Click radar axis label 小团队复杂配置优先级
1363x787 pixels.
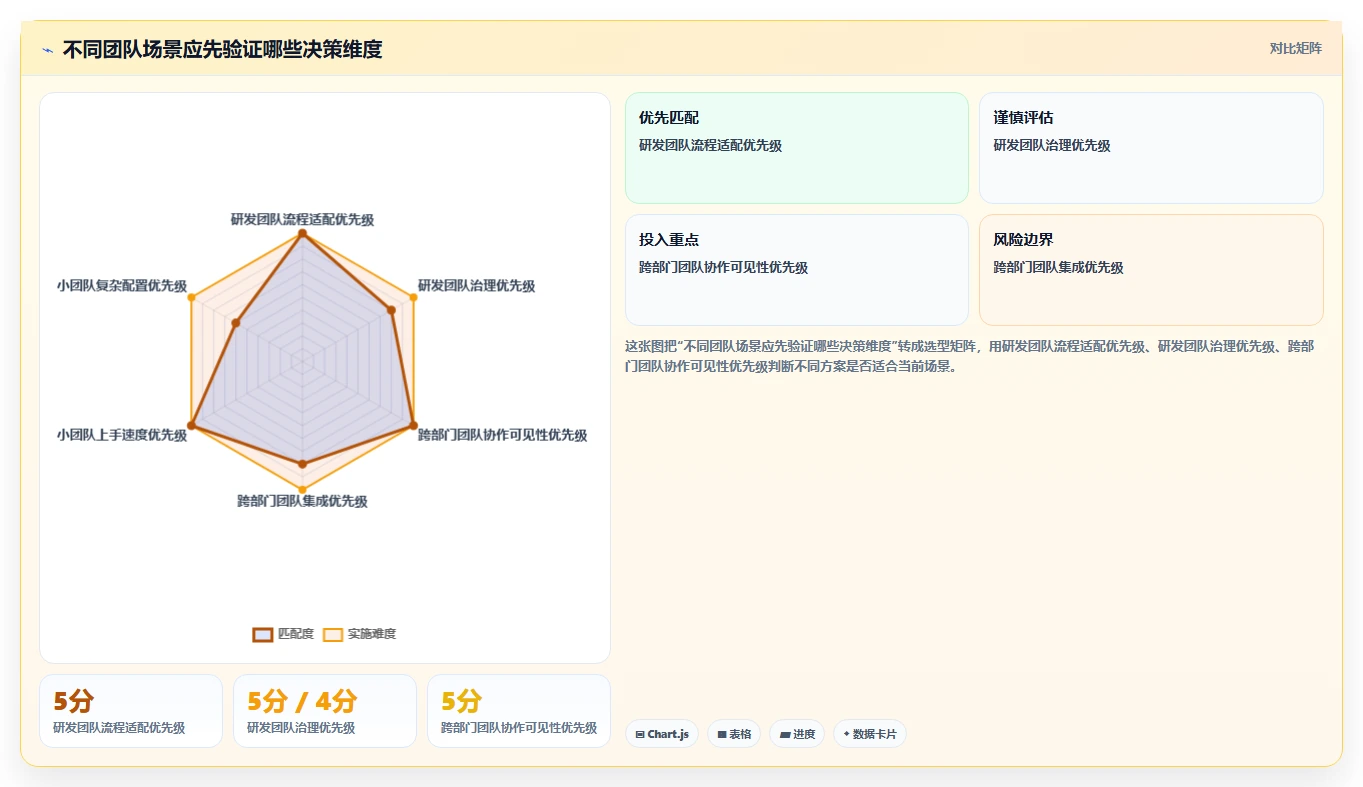click(x=122, y=286)
